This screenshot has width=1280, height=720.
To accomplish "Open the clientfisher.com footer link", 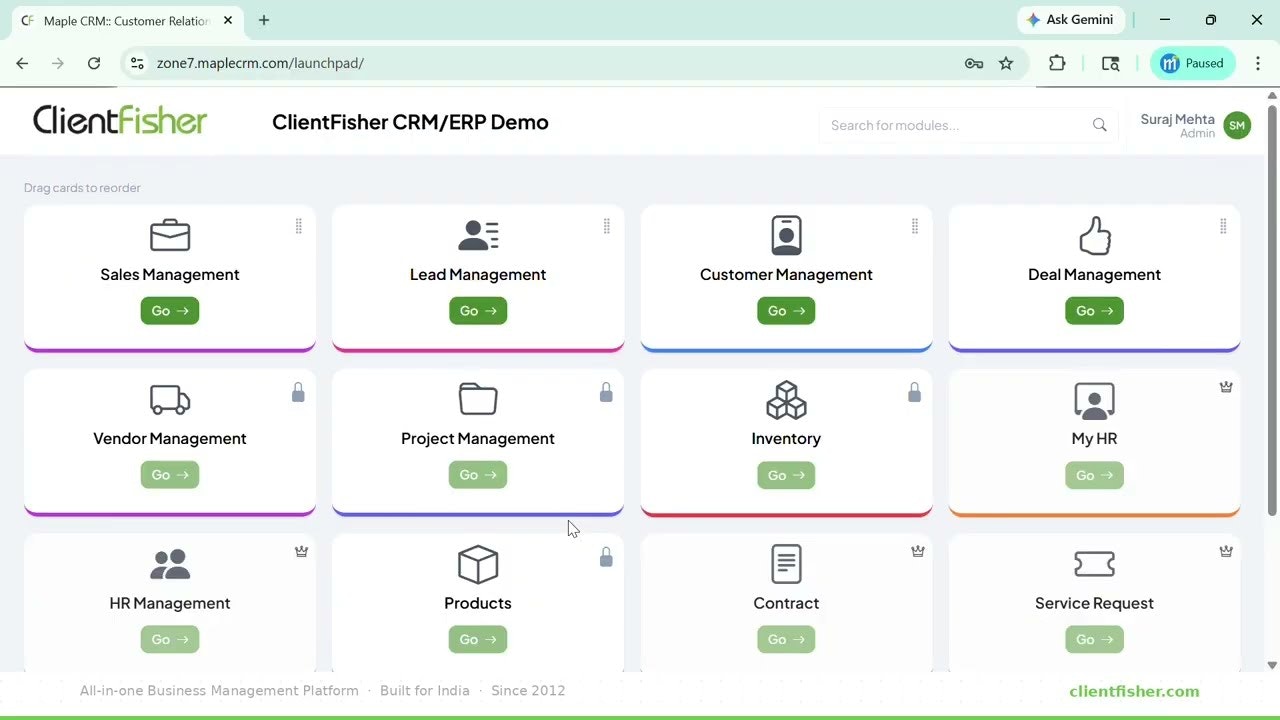I will point(1134,691).
